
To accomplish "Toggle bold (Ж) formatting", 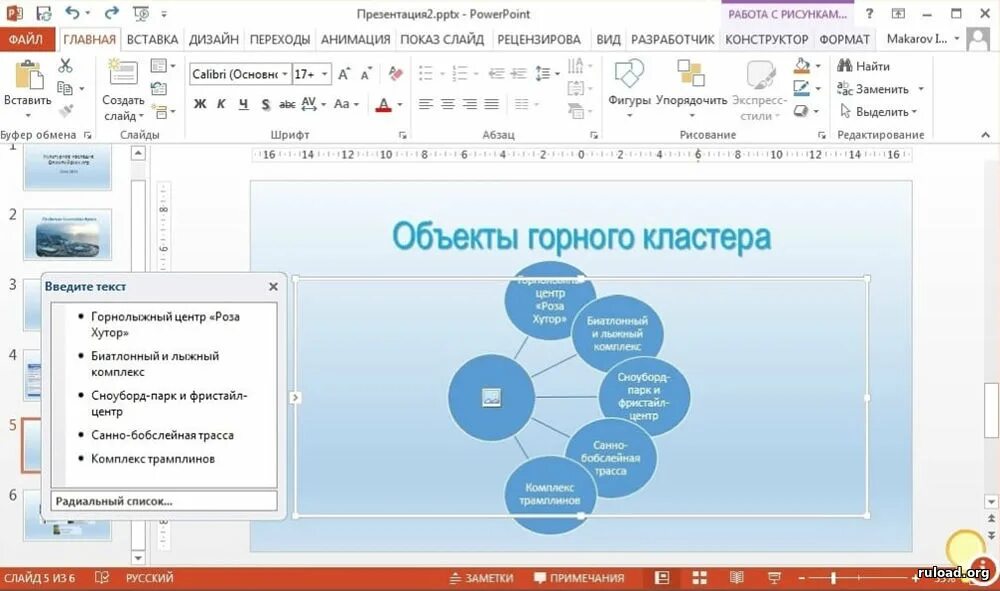I will tap(200, 104).
